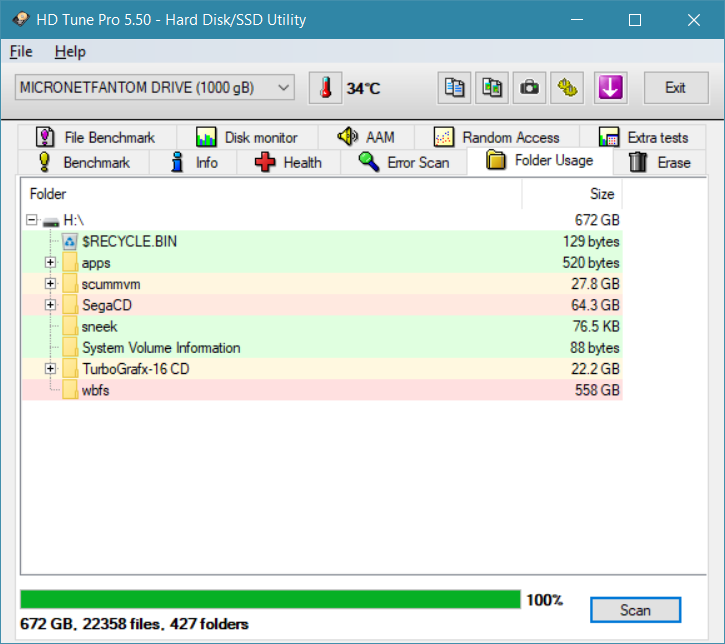The width and height of the screenshot is (725, 644).
Task: Expand the scummvm folder node
Action: coord(50,283)
